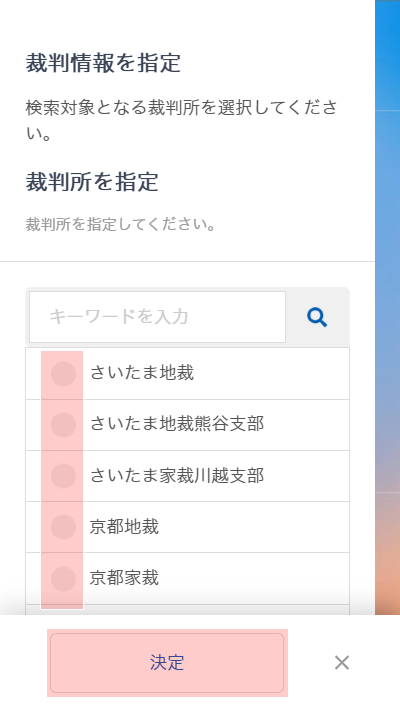Click the 京都家裁 row label
This screenshot has width=400, height=710.
click(x=124, y=578)
